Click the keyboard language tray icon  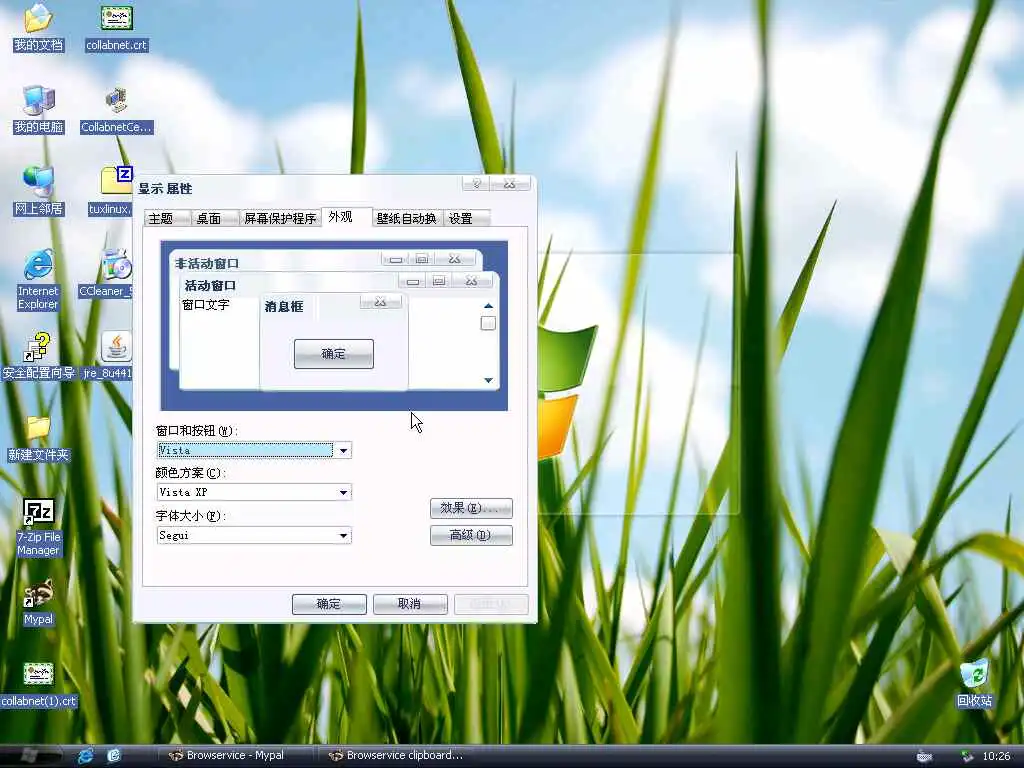[924, 756]
